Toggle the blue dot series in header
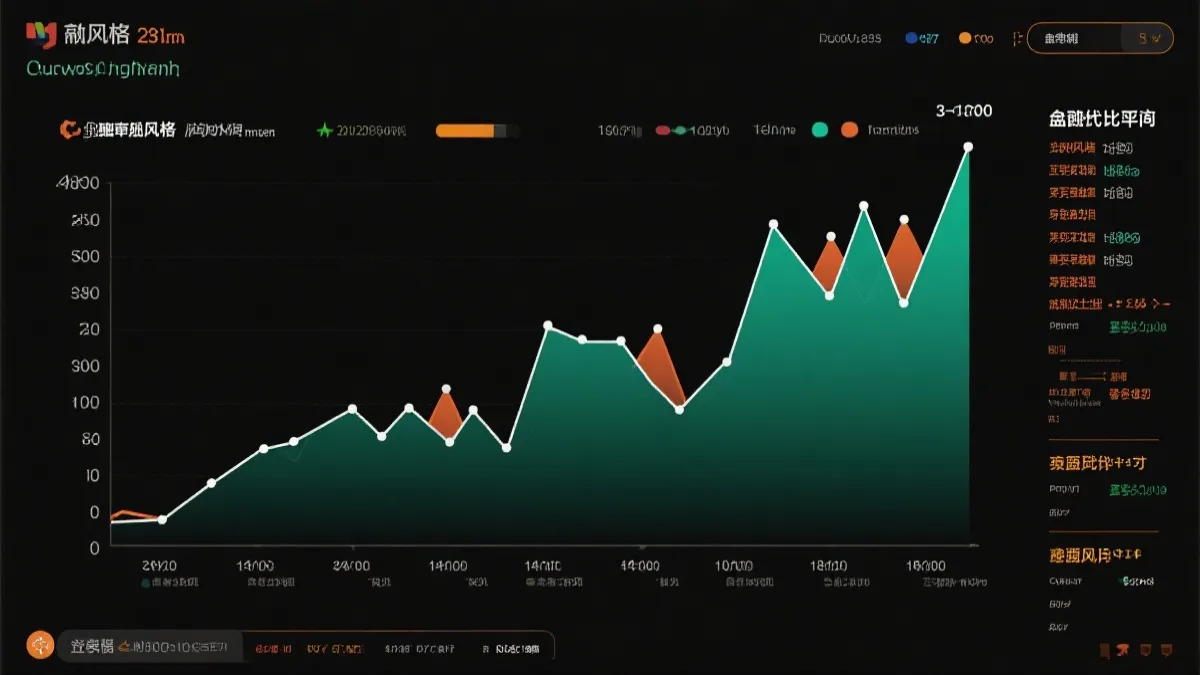 tap(911, 39)
